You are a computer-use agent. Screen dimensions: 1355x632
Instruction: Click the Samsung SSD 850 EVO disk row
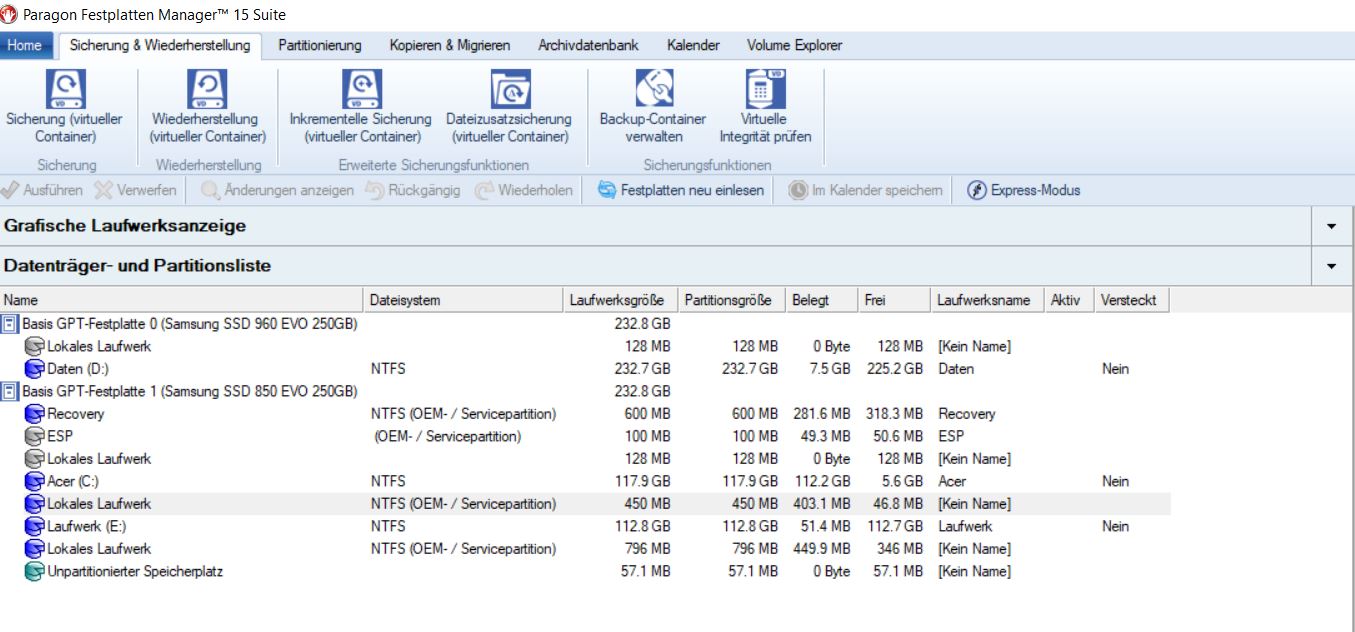[x=585, y=391]
